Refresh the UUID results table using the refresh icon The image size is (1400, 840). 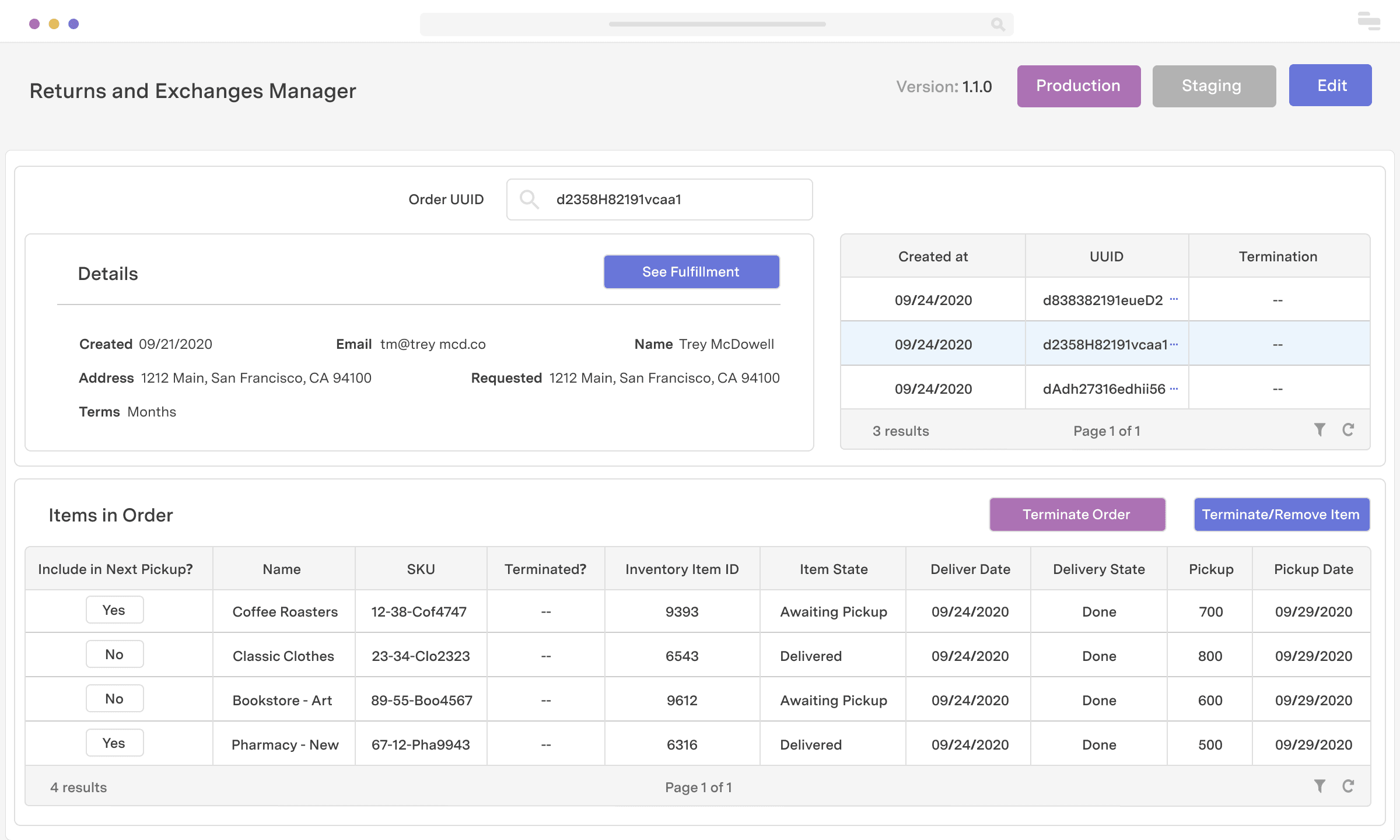pos(1349,430)
